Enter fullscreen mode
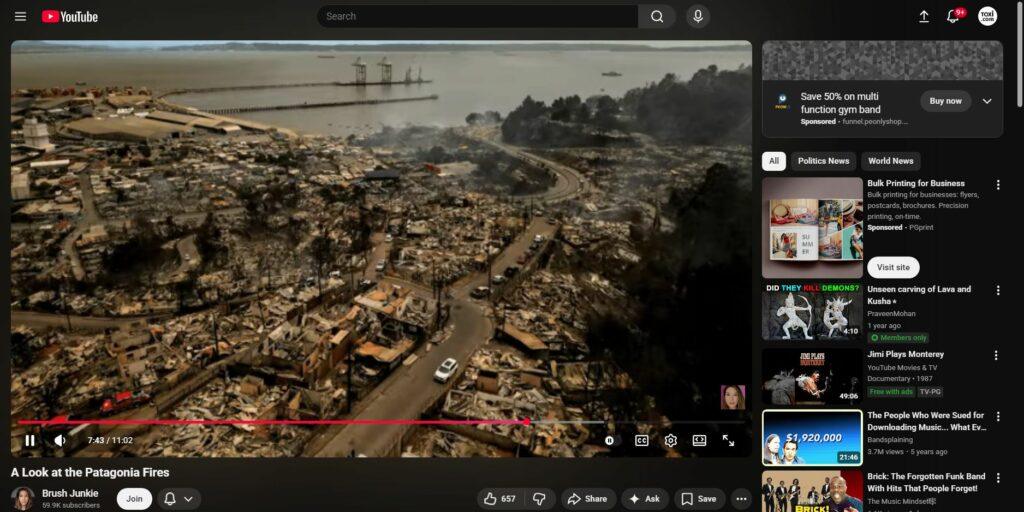This screenshot has width=1024, height=512. tap(728, 440)
